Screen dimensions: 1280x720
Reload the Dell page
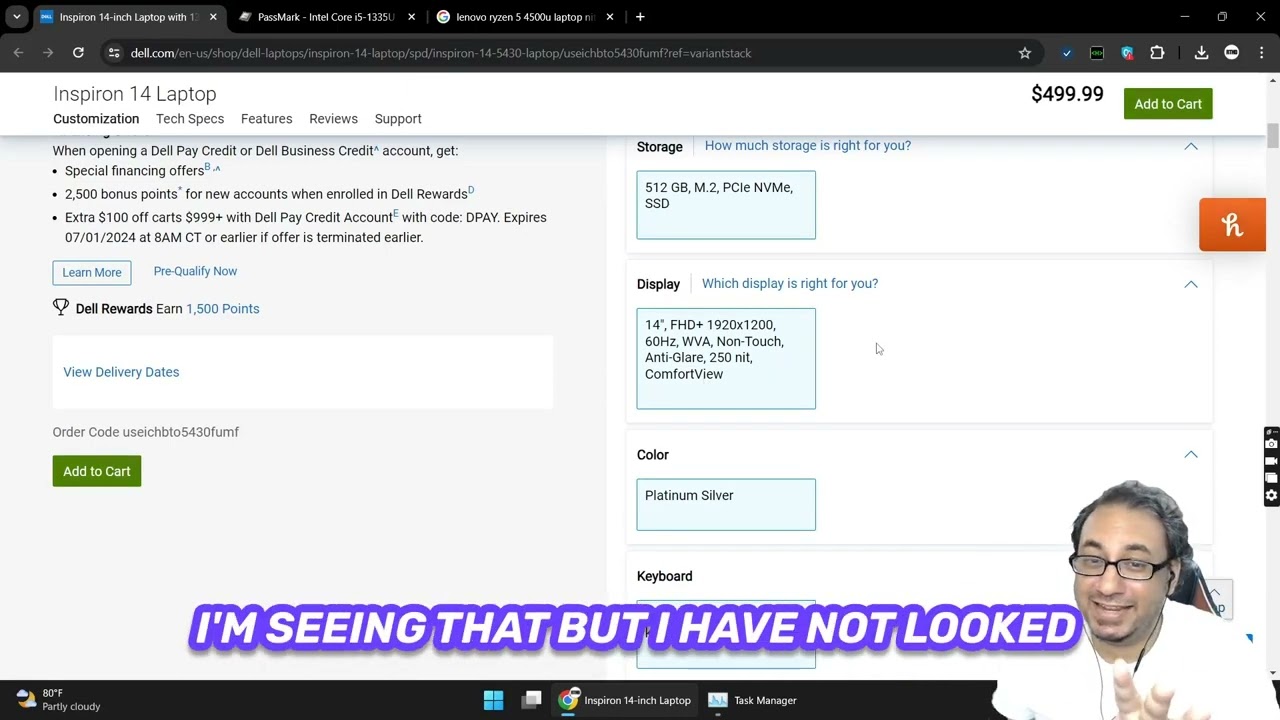click(x=78, y=53)
